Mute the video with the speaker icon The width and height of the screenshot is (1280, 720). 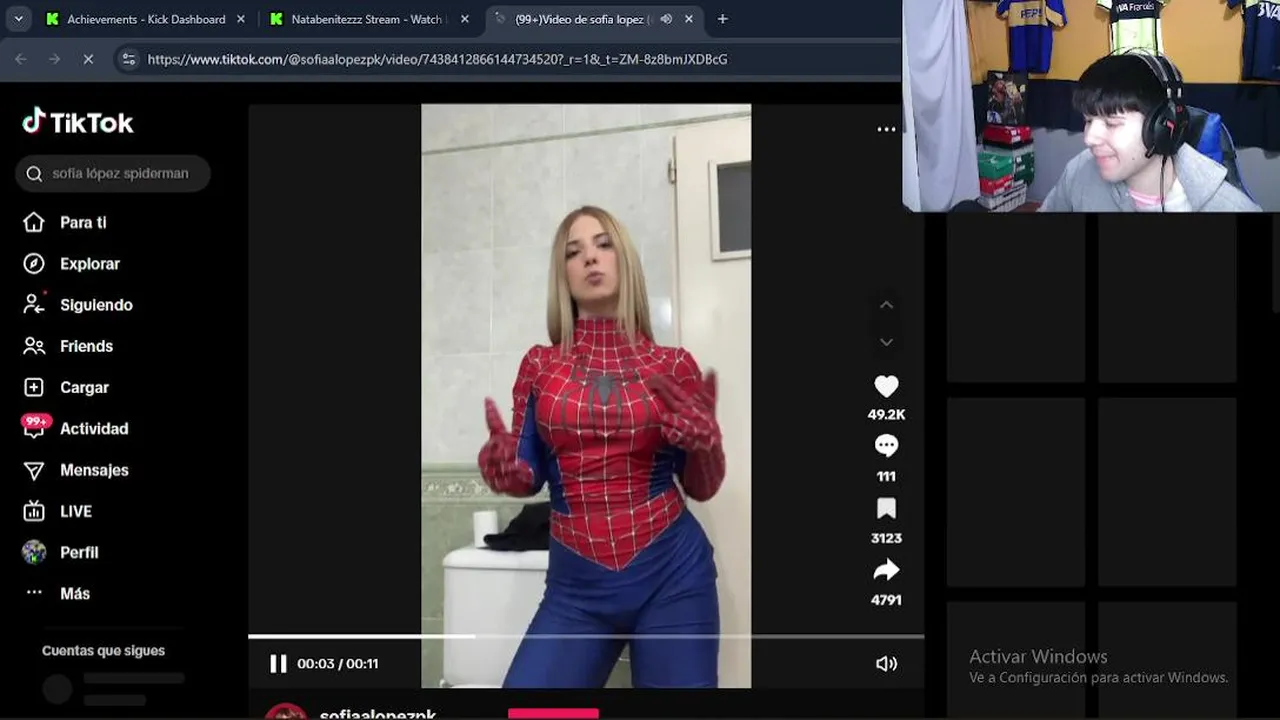pyautogui.click(x=886, y=663)
